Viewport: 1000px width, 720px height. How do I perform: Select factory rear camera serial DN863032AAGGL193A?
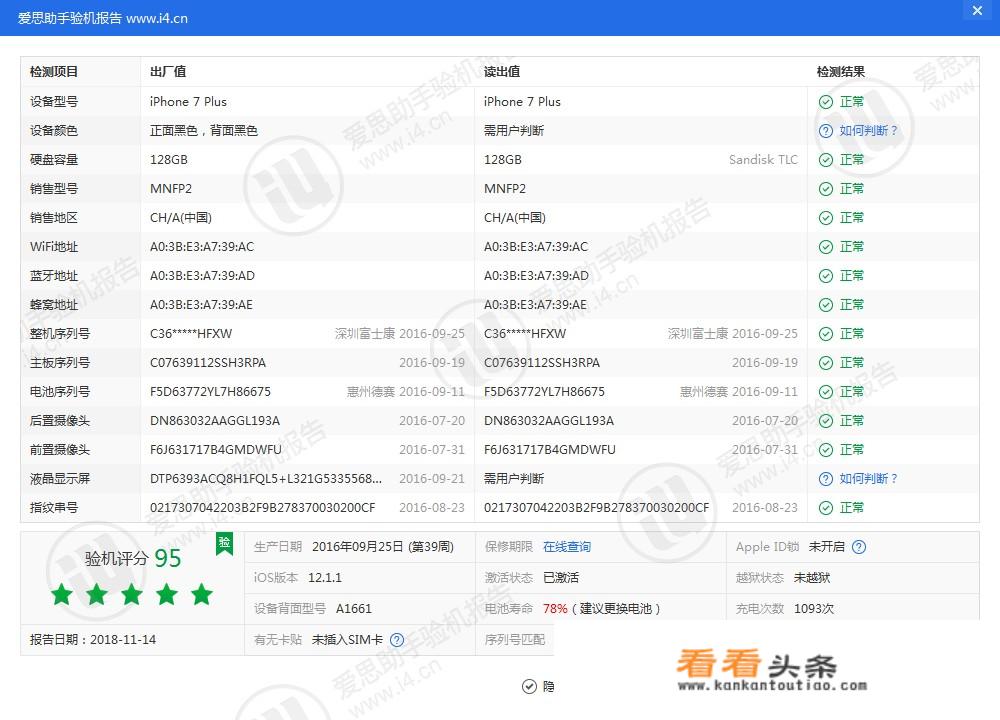215,421
